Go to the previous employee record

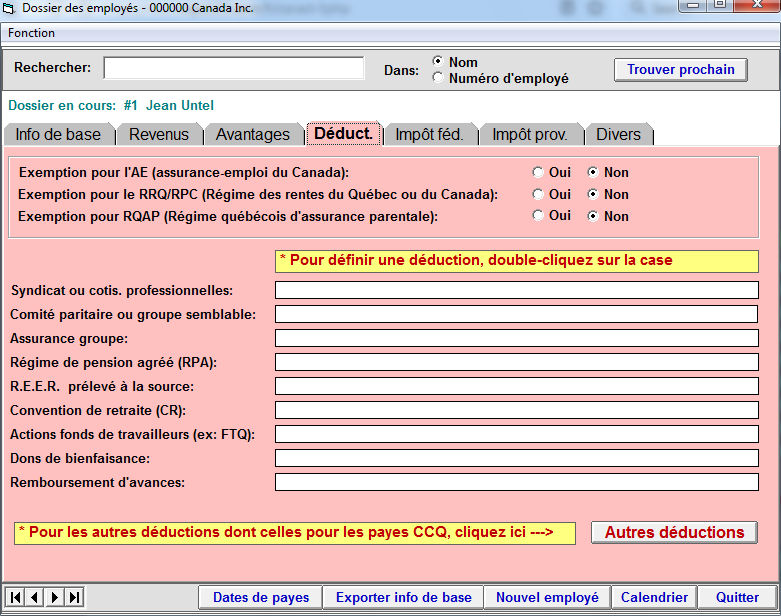click(35, 597)
